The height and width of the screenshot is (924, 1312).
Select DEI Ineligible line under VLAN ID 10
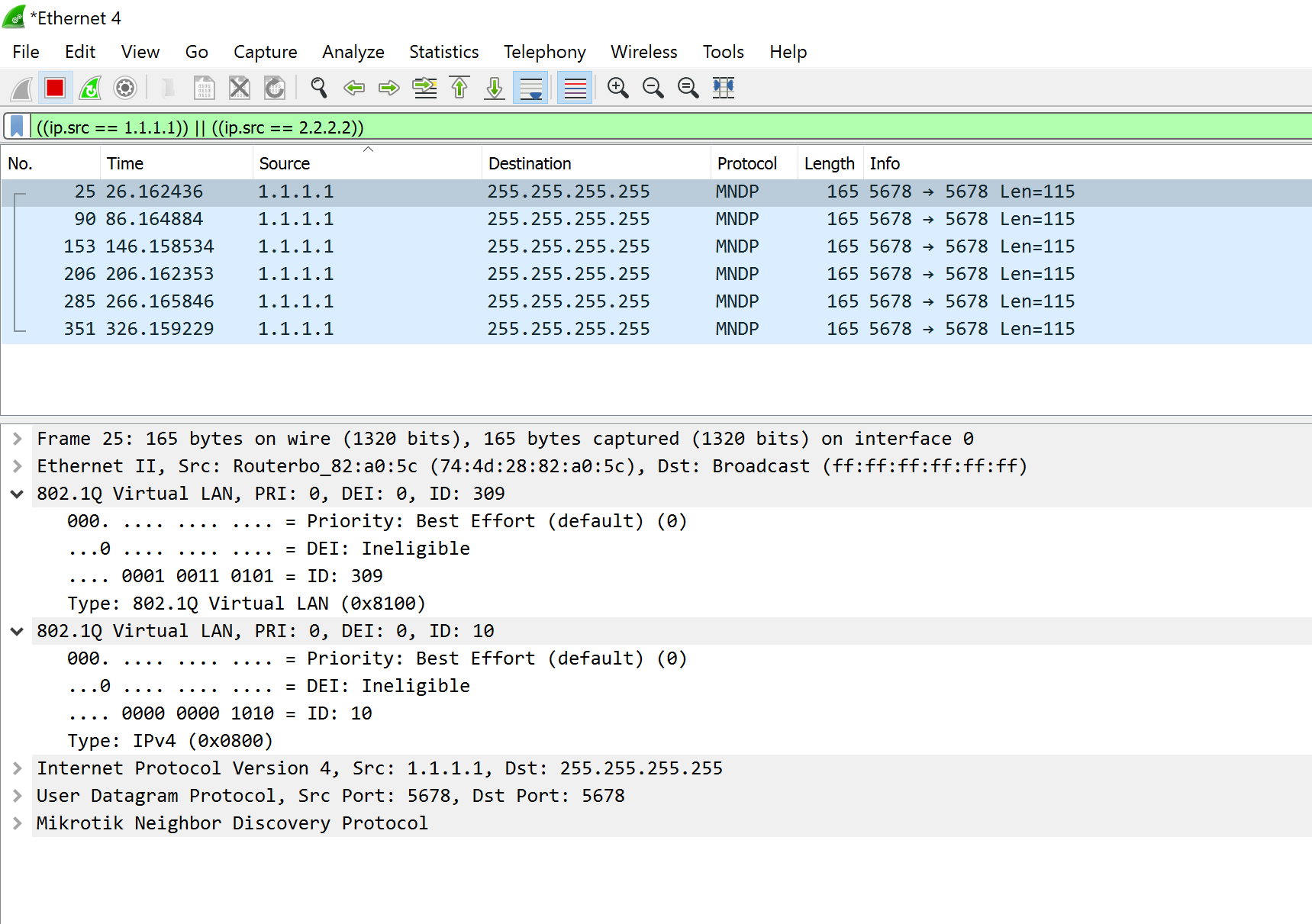tap(269, 686)
